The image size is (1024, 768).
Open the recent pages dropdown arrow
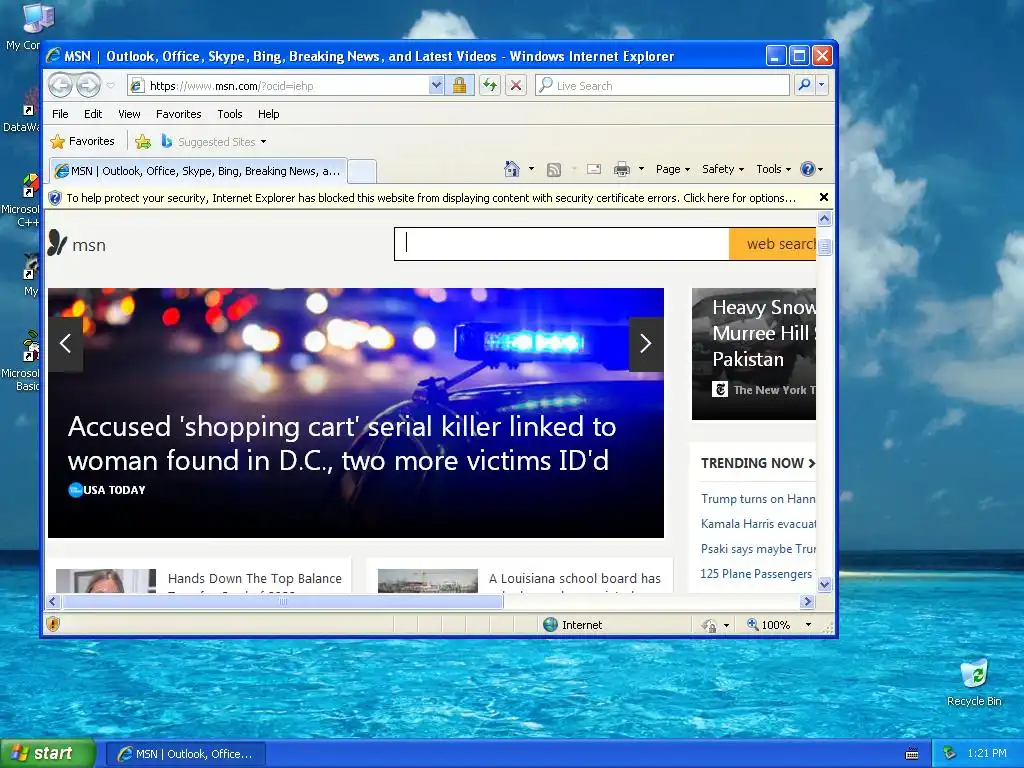click(x=110, y=86)
